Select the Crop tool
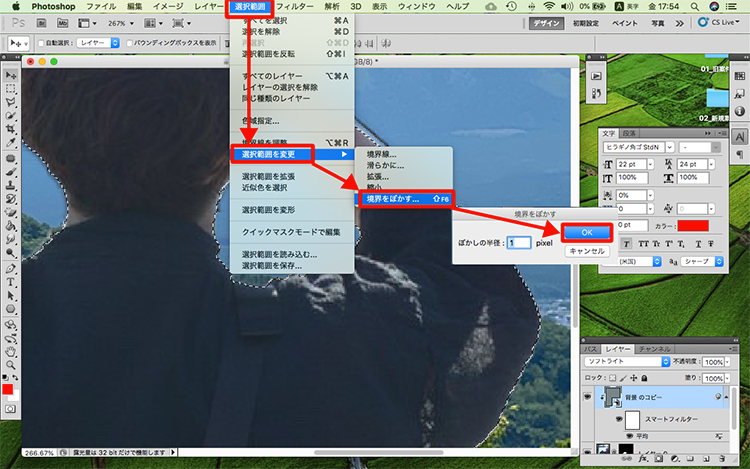750x469 pixels. tap(11, 129)
